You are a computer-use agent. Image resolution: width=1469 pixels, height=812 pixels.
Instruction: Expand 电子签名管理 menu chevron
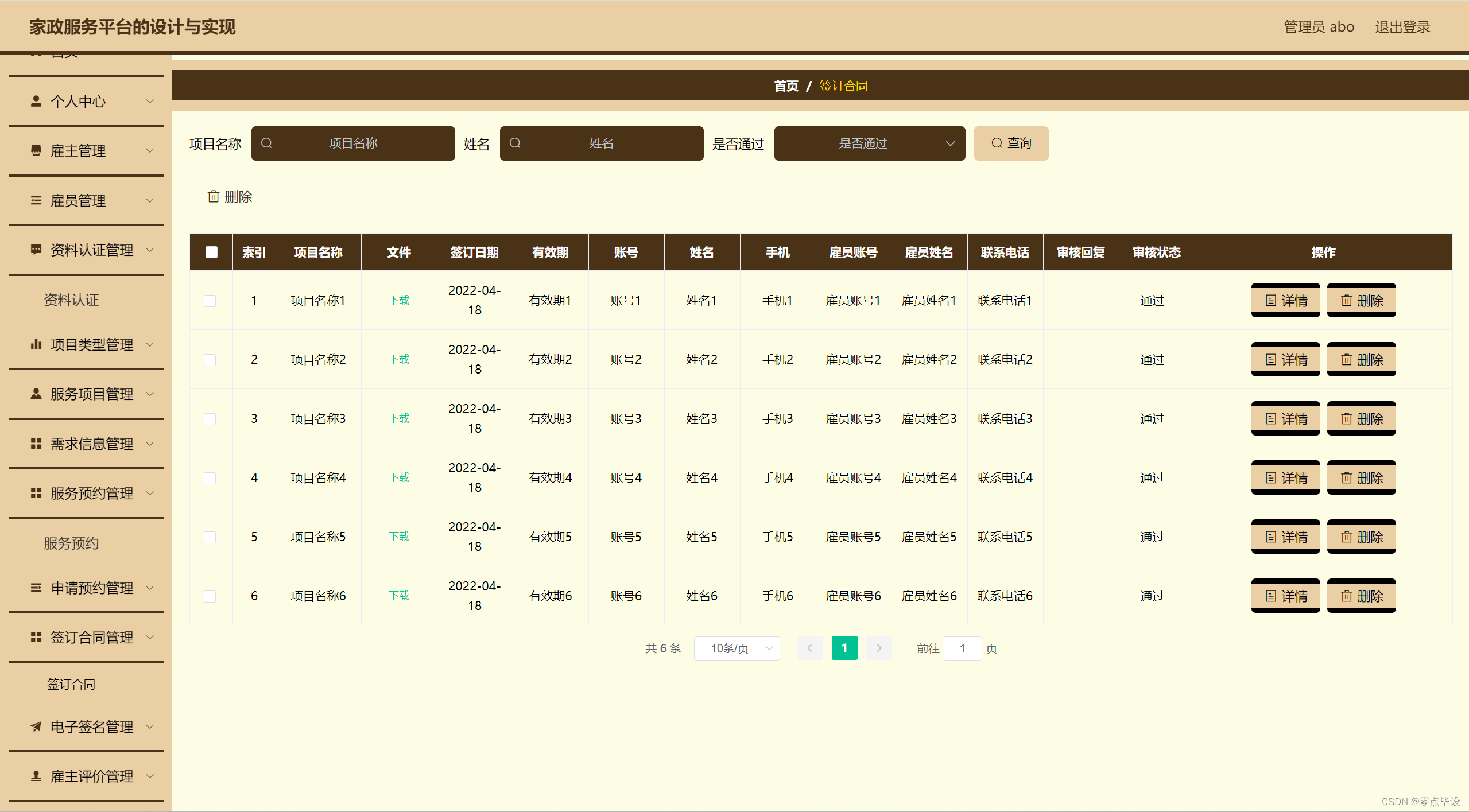[x=150, y=726]
